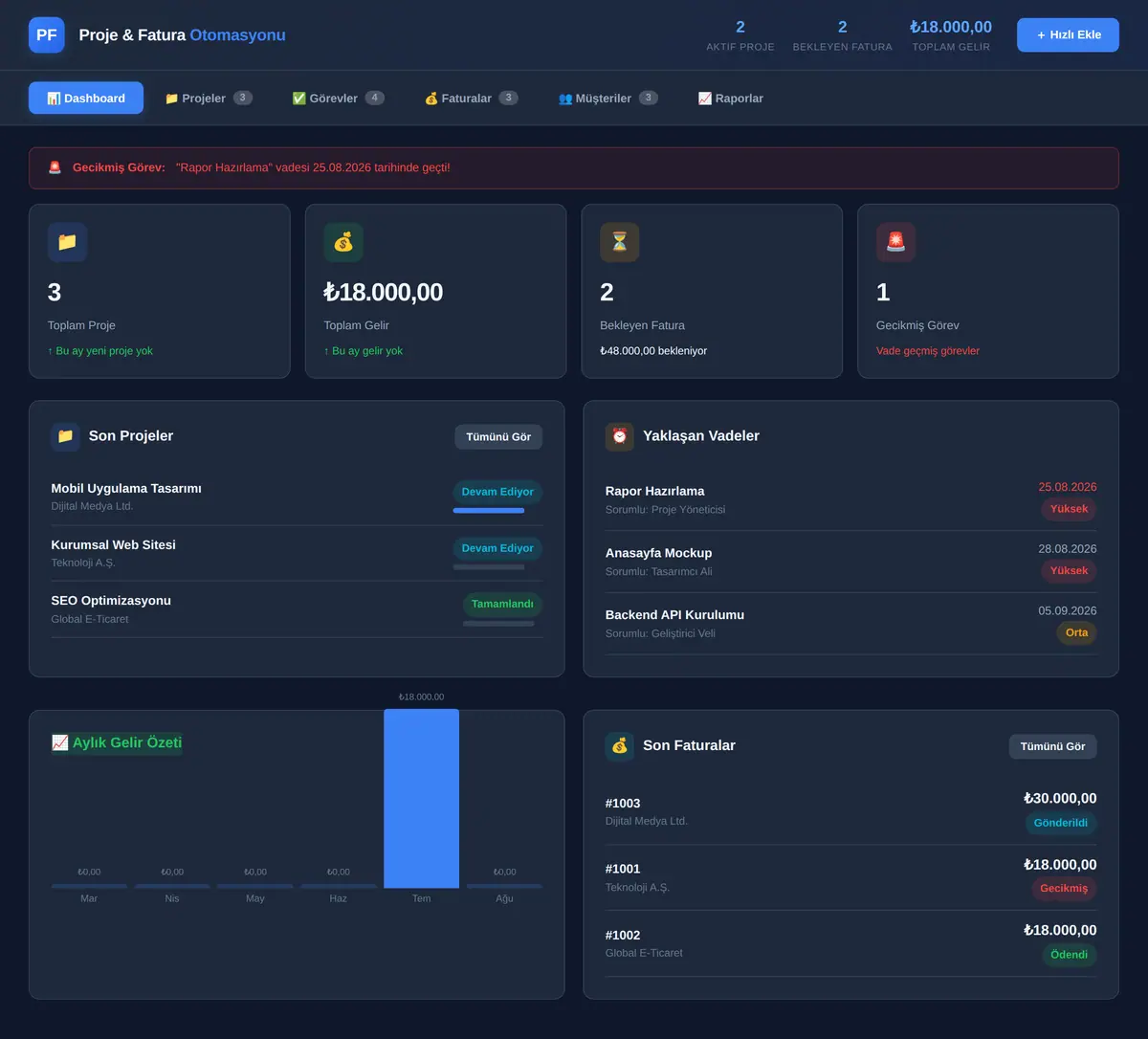Click the money bag icon beside Son Faturalar
The height and width of the screenshot is (1039, 1148).
(x=620, y=746)
